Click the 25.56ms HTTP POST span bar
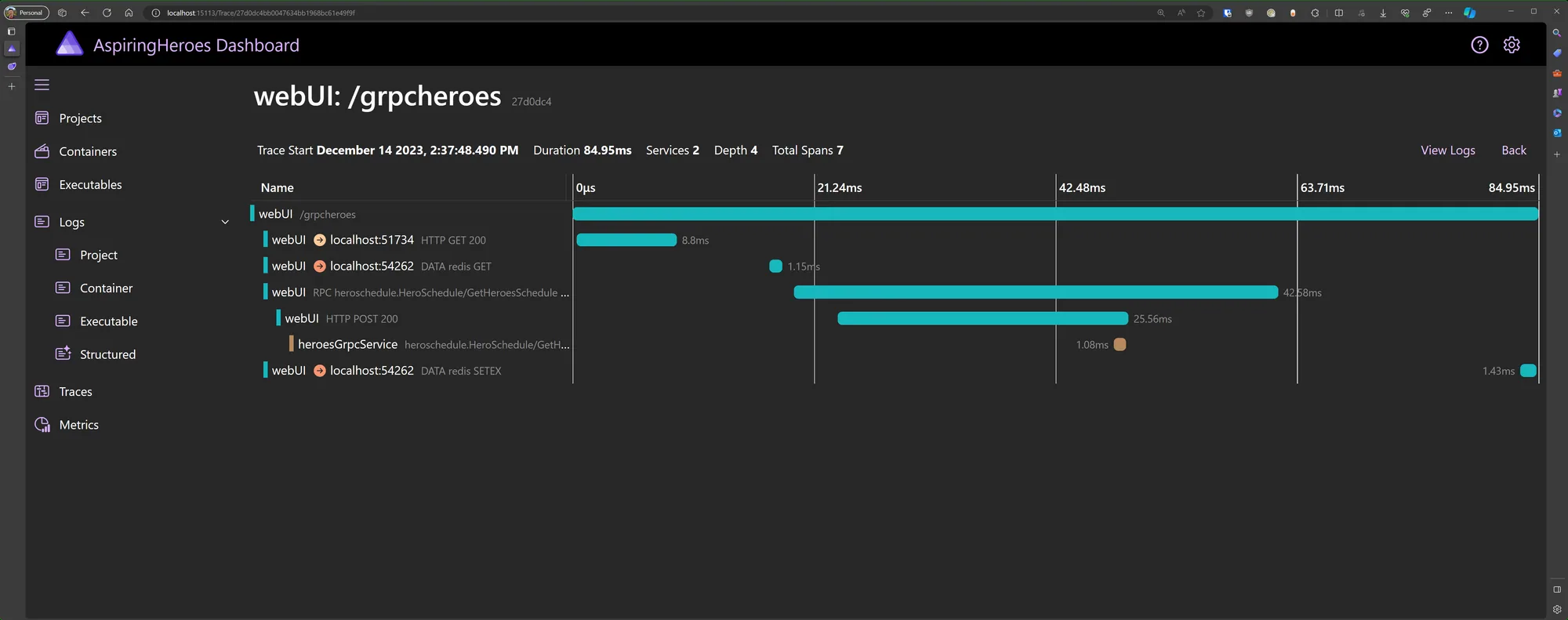This screenshot has height=620, width=1568. click(x=982, y=318)
